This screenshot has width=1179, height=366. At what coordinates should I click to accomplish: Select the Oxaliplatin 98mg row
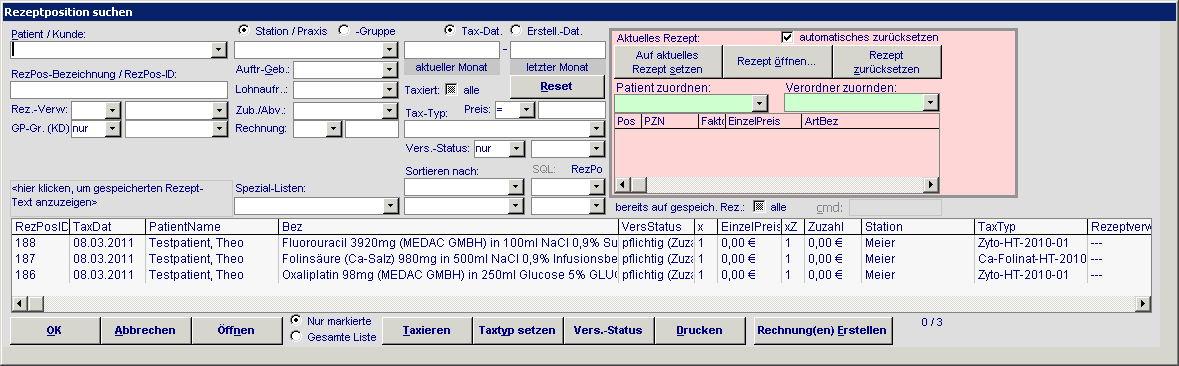click(x=580, y=275)
